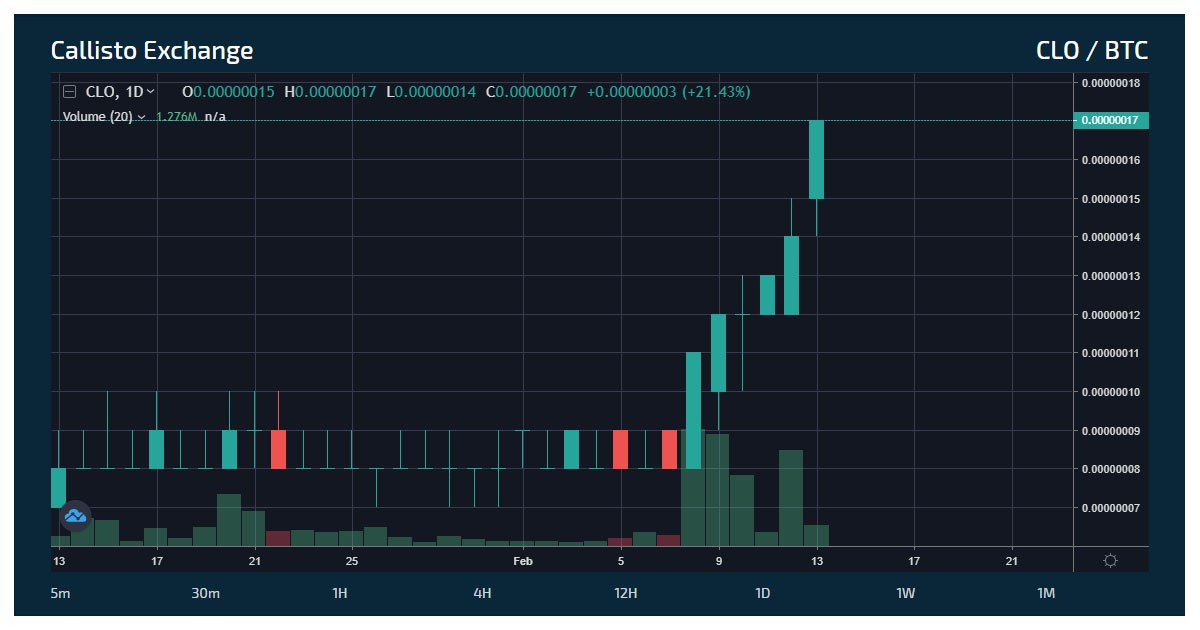Image resolution: width=1200 pixels, height=630 pixels.
Task: Expand the CLO, 1D symbol dropdown chevron
Action: pos(151,92)
